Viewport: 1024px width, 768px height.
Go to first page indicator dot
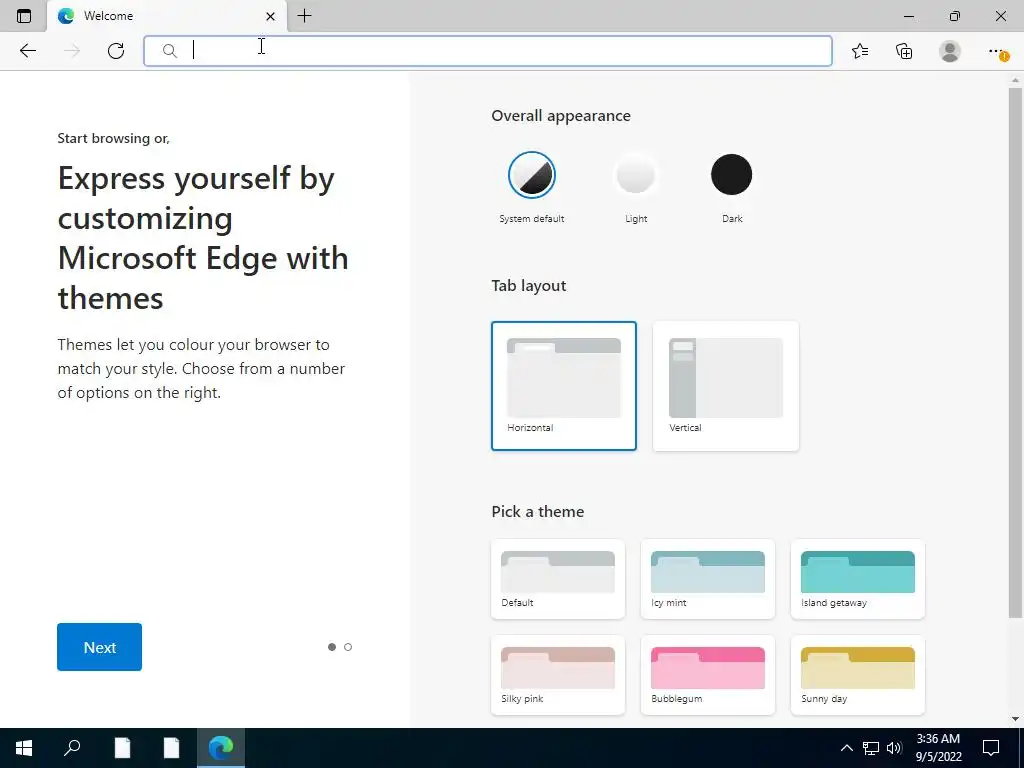point(332,647)
